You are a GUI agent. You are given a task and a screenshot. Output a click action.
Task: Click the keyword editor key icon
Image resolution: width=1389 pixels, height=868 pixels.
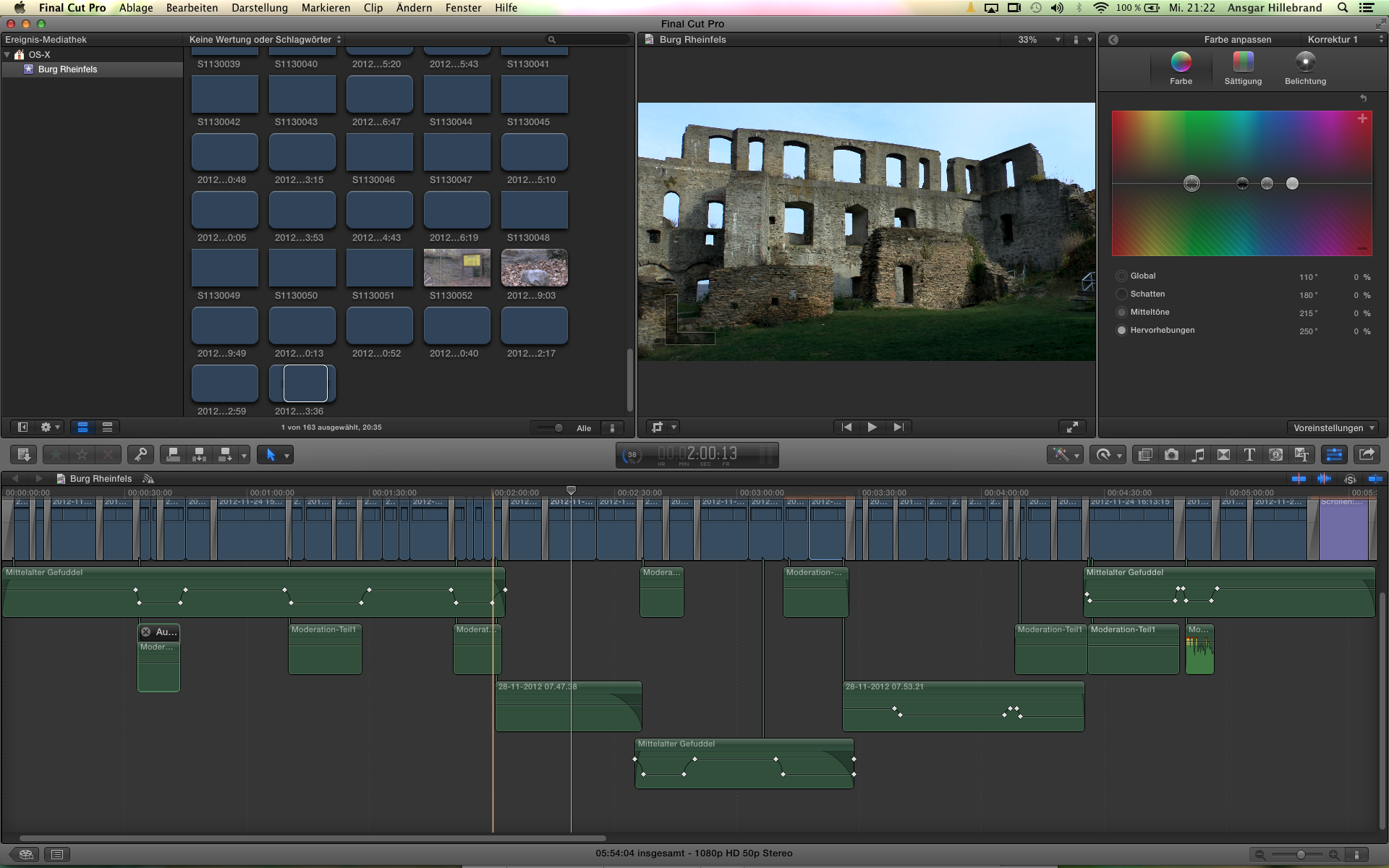coord(140,454)
